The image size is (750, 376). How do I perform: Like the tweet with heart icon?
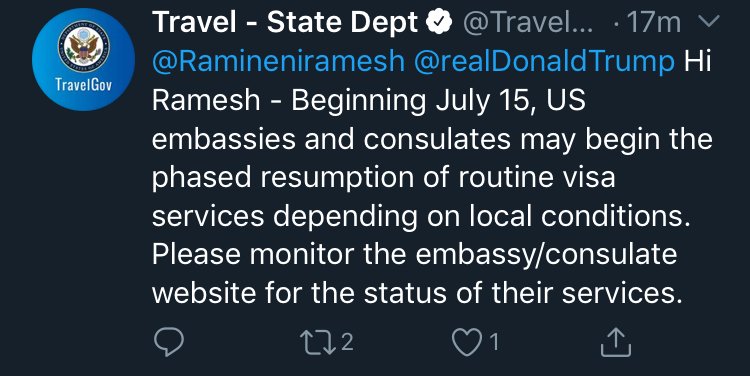(467, 343)
